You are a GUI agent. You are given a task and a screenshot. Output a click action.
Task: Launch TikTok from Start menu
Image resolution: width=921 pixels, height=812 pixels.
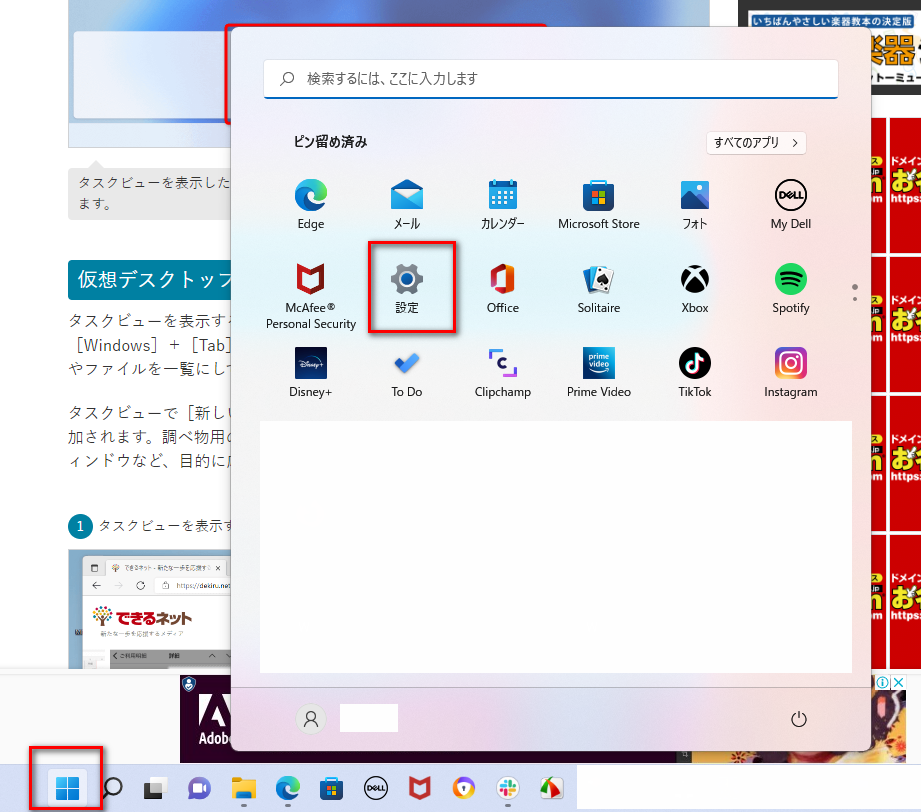[x=695, y=373]
